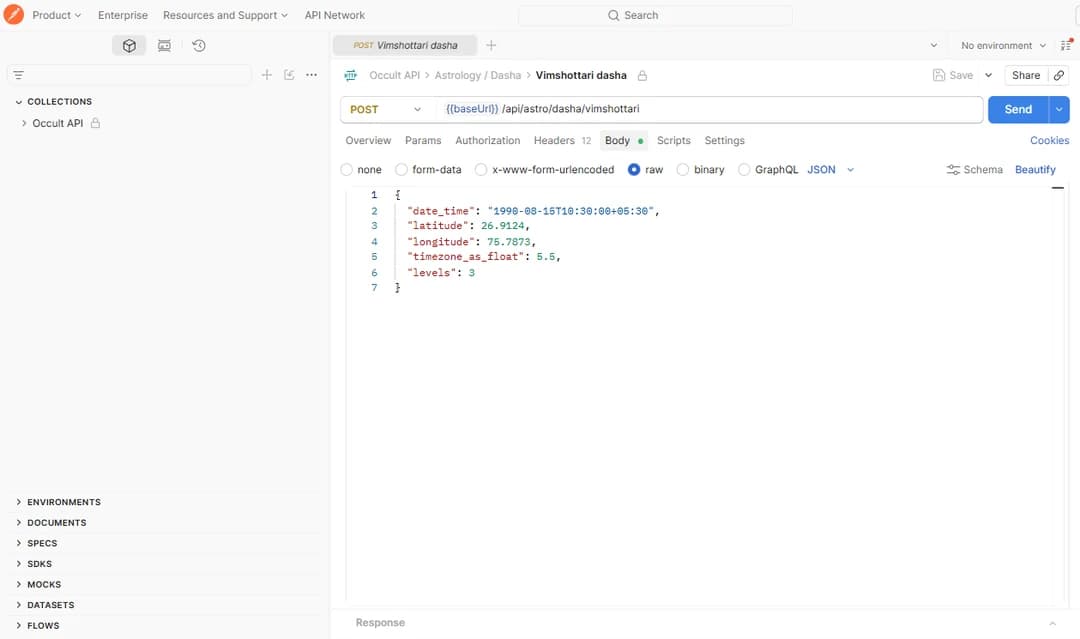Viewport: 1080px width, 639px height.
Task: Click the sidebar filter icon
Action: (19, 75)
